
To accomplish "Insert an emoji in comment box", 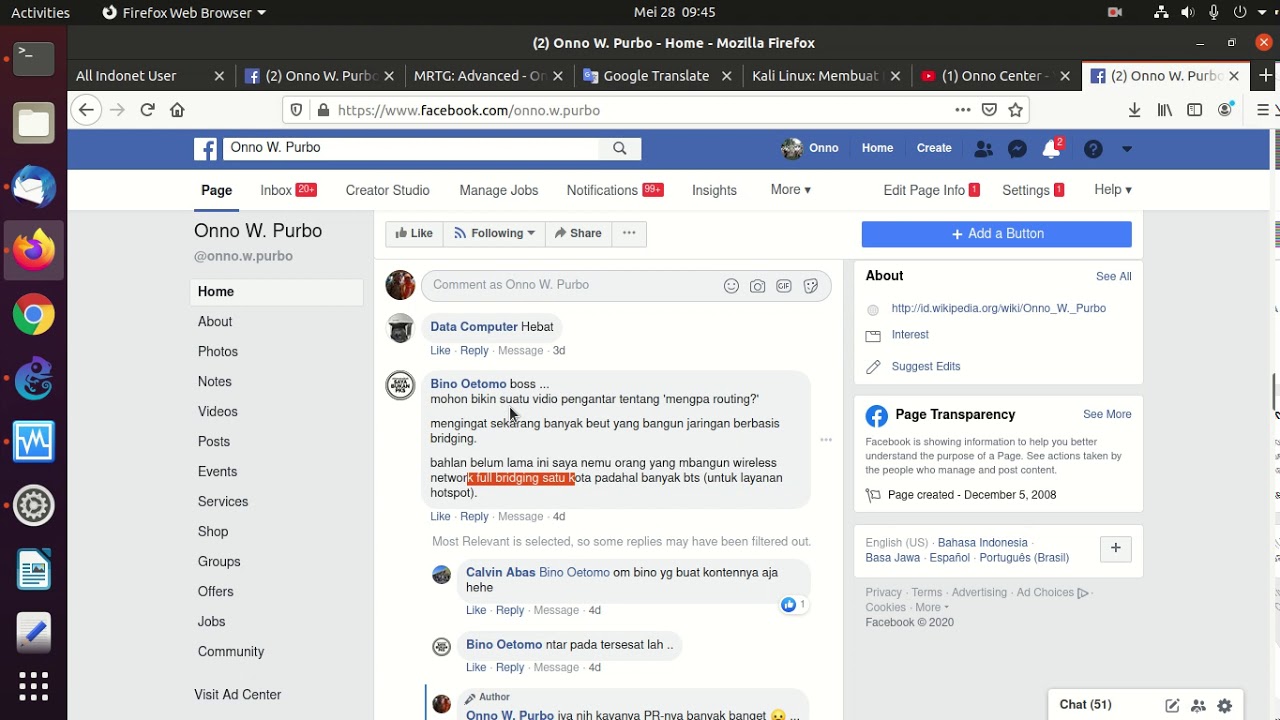I will point(731,286).
